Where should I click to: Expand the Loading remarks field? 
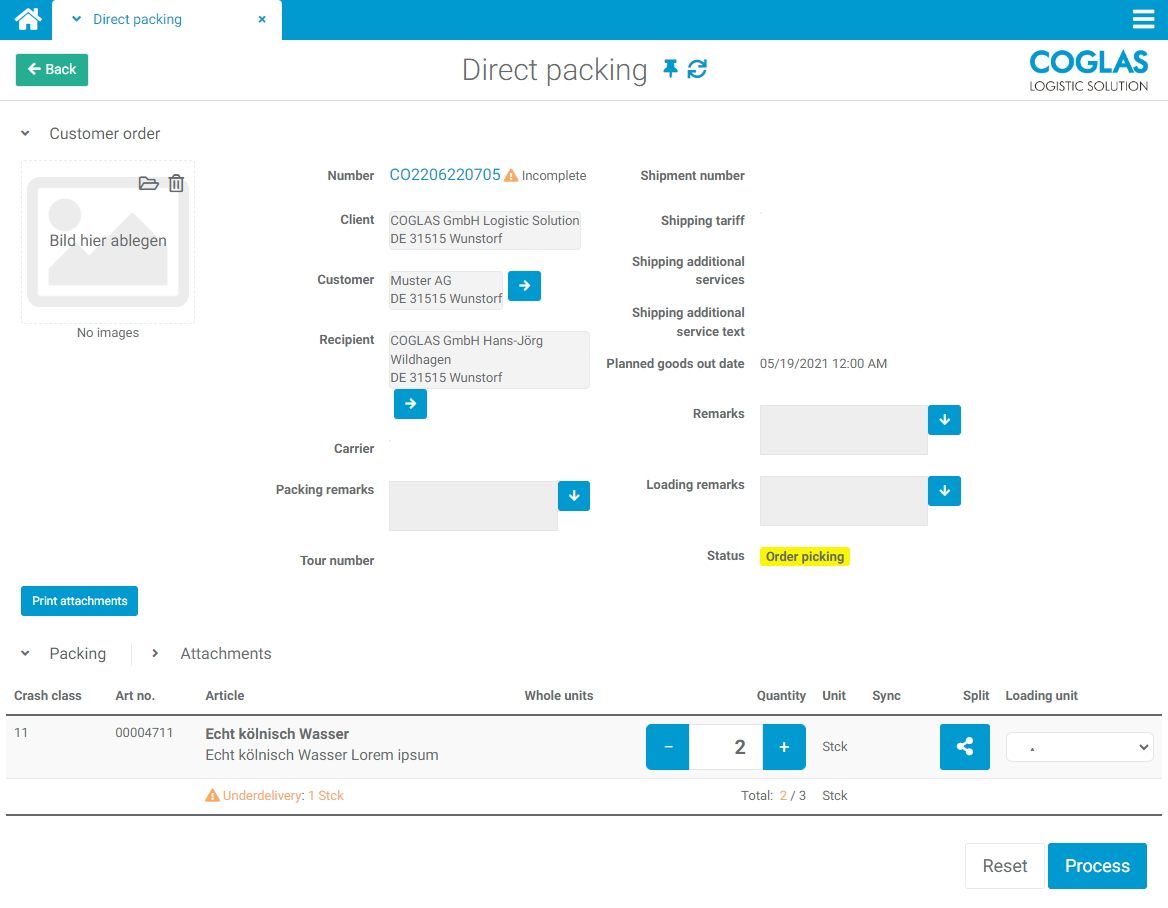(944, 491)
